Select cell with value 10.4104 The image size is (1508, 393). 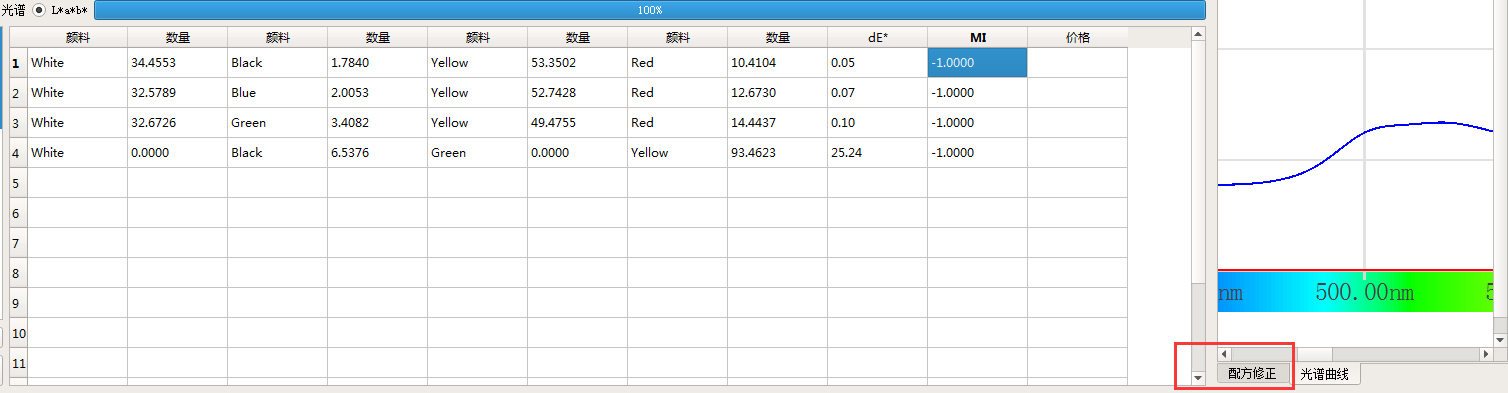point(777,63)
